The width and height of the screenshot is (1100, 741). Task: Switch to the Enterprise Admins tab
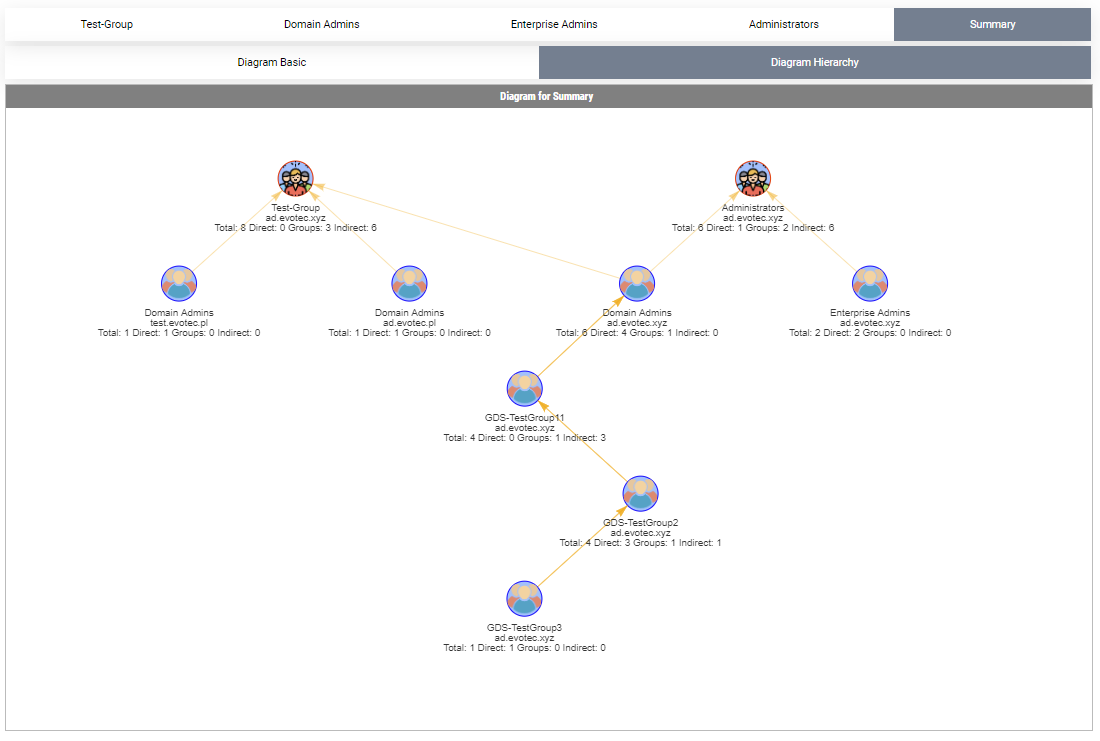[554, 24]
